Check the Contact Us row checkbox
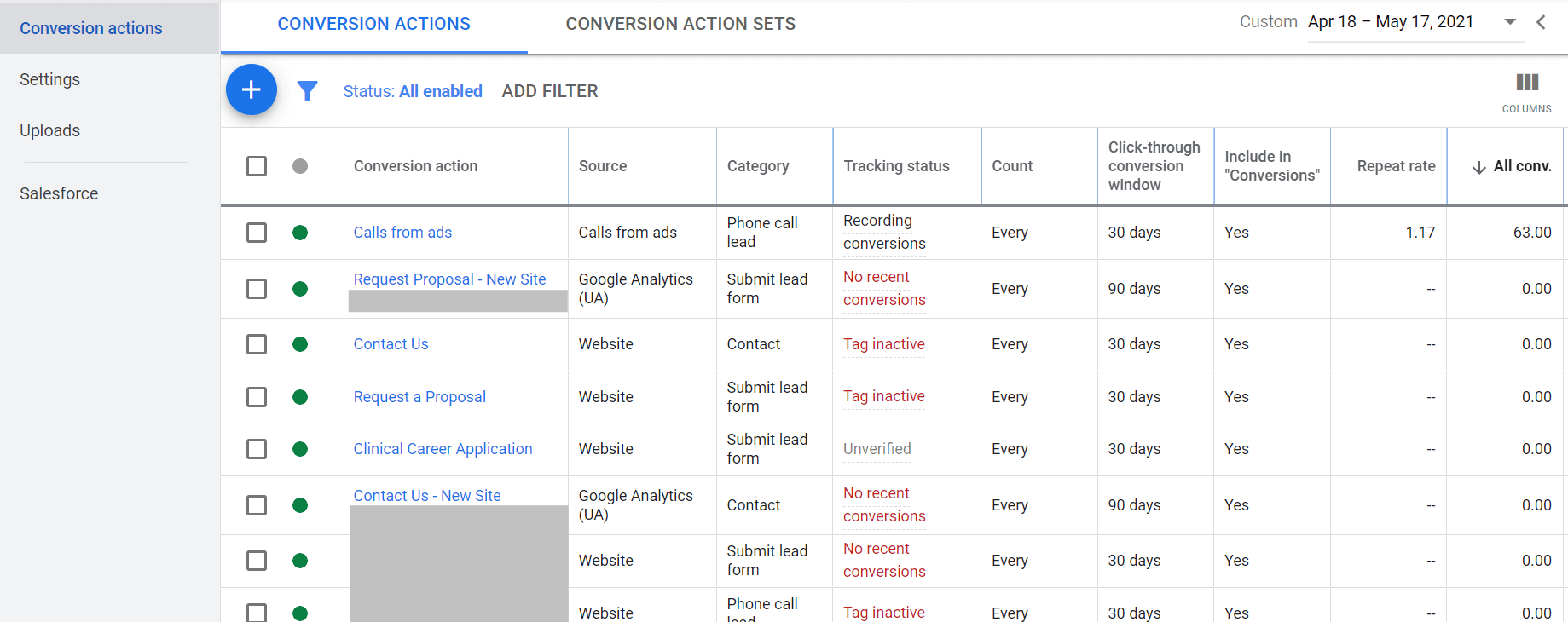 coord(257,344)
